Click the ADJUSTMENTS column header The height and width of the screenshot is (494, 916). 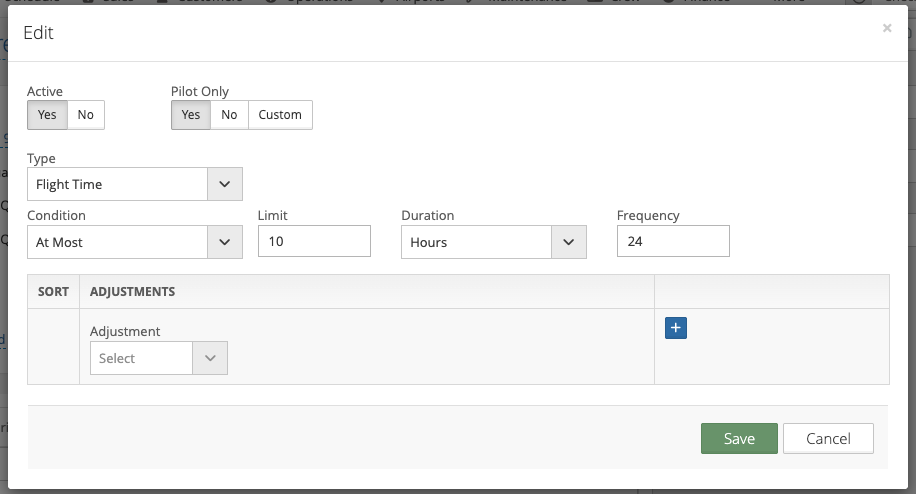[x=132, y=292]
